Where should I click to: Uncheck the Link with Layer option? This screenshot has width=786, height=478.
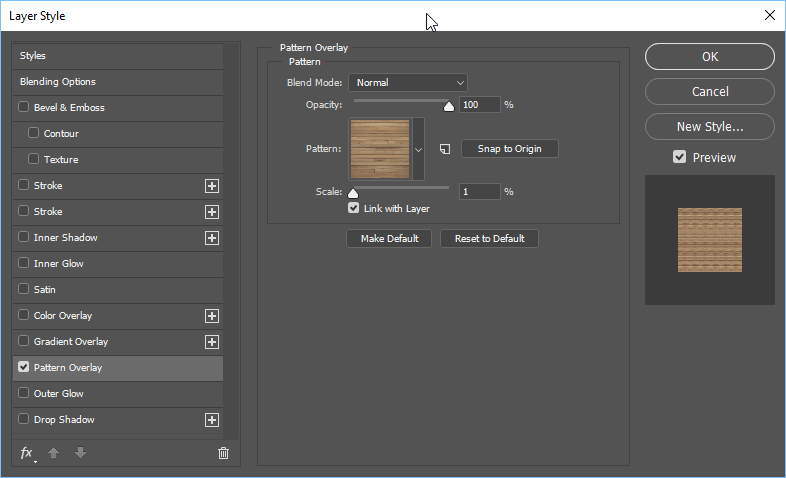(x=353, y=209)
